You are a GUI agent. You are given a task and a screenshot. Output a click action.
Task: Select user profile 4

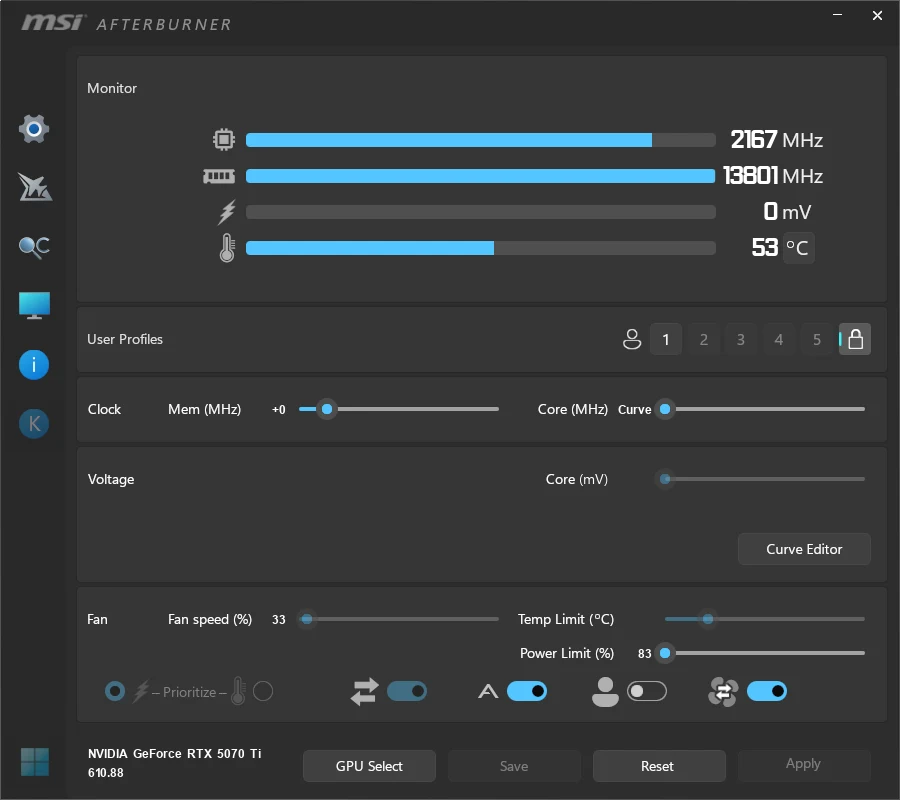(779, 339)
